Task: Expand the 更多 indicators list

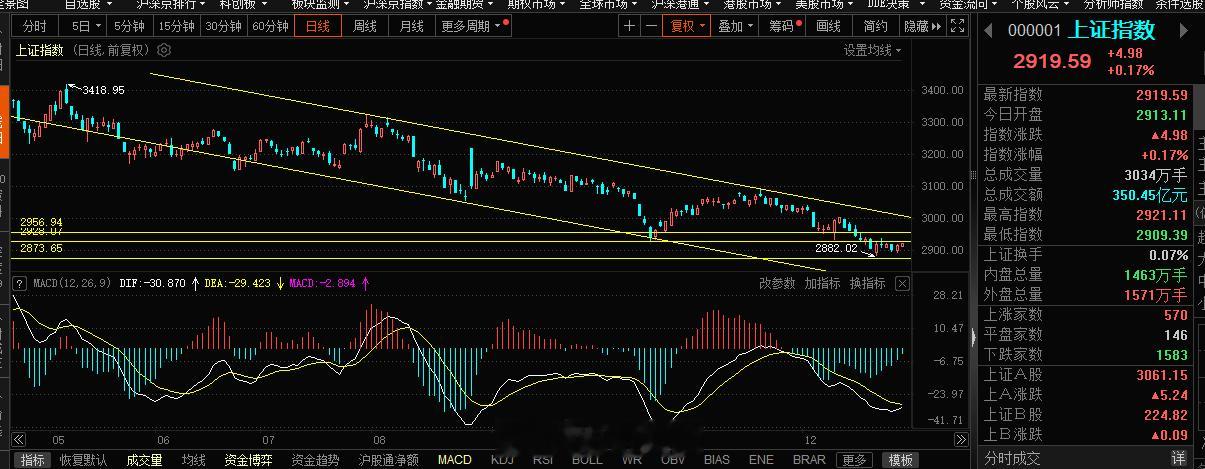Action: pyautogui.click(x=854, y=460)
